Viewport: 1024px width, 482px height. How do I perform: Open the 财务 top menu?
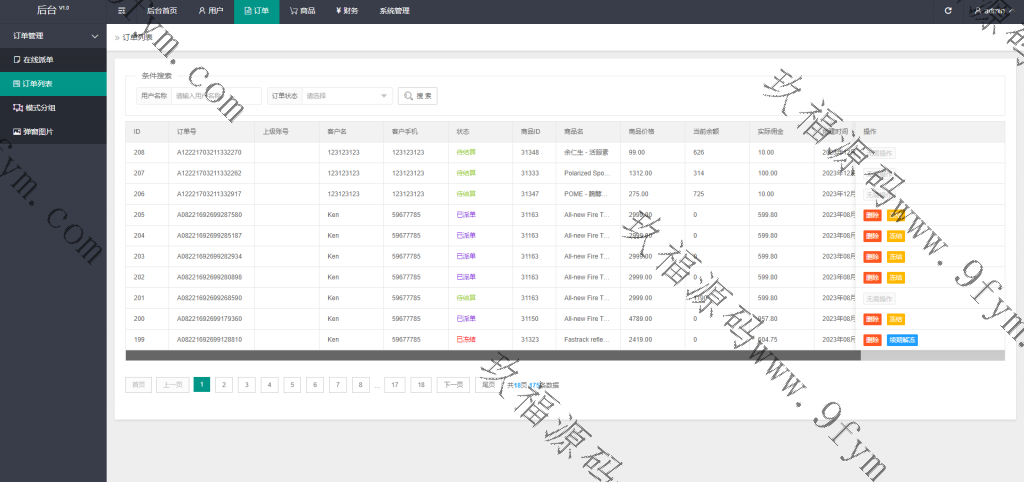click(x=347, y=11)
